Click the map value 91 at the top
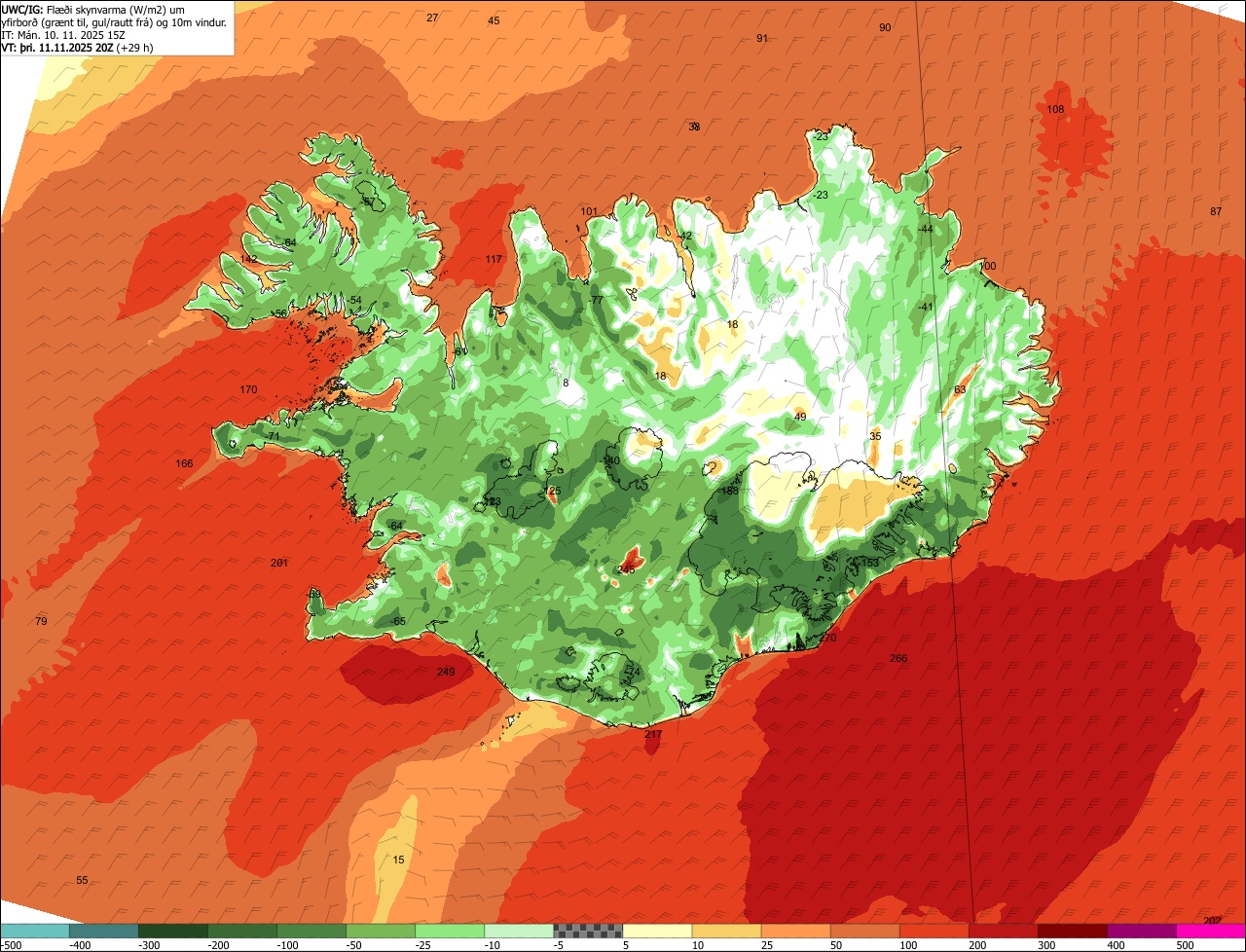Viewport: 1246px width, 952px height. coord(762,38)
